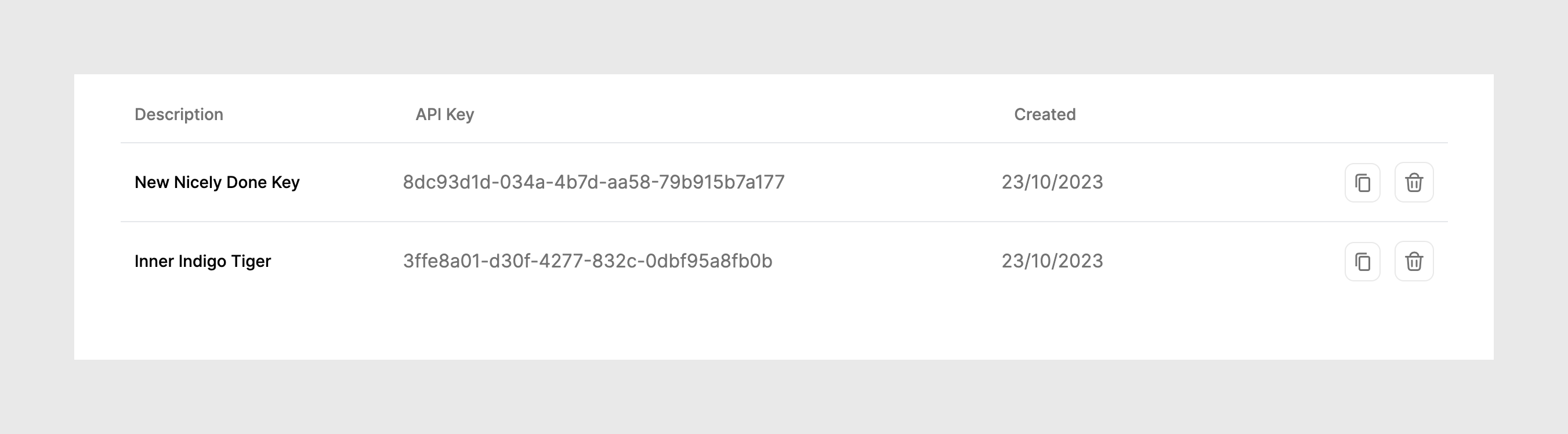This screenshot has width=1568, height=434.
Task: Select the New Nicely Done Key description
Action: click(x=217, y=183)
